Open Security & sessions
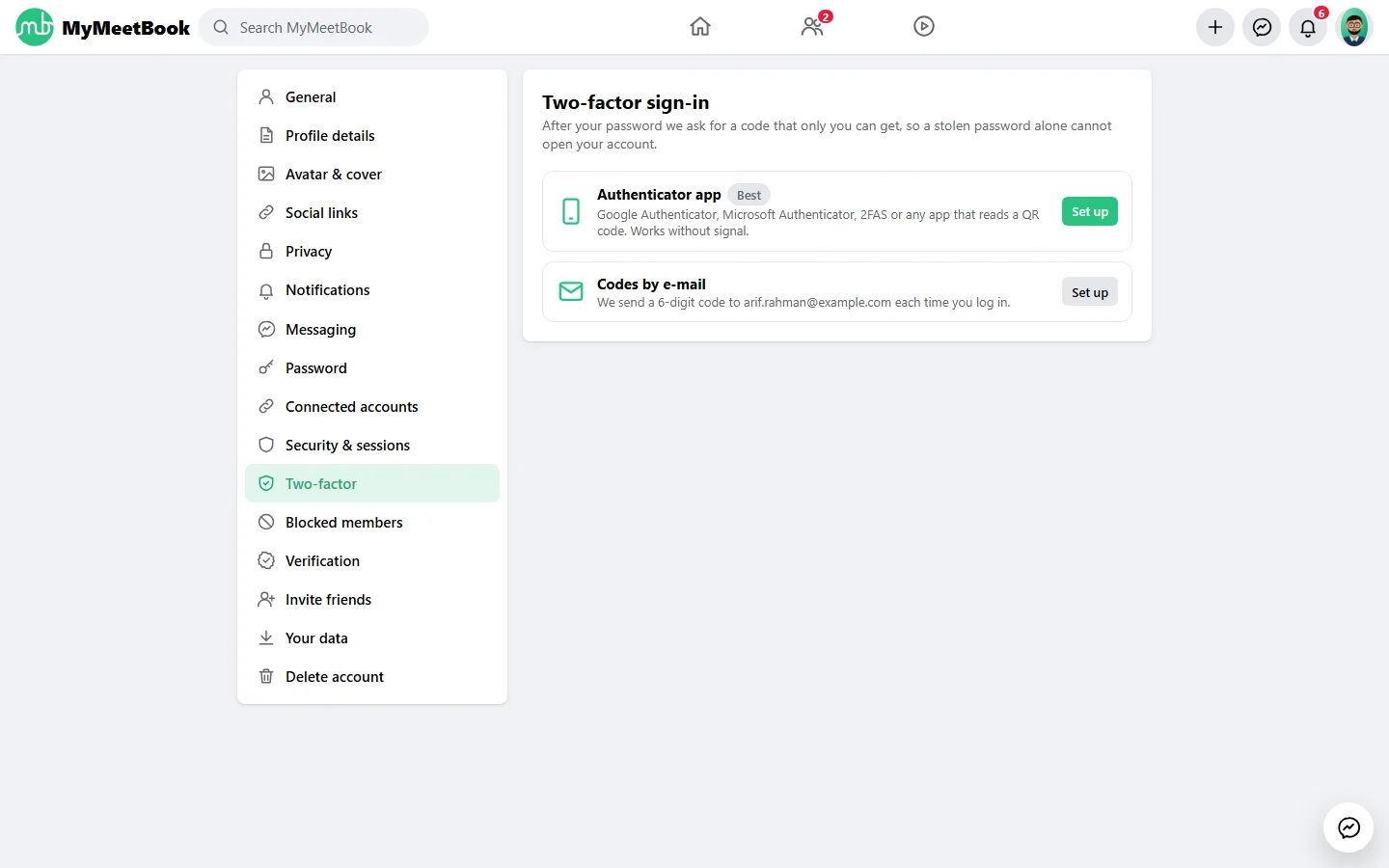The image size is (1389, 868). pyautogui.click(x=372, y=446)
